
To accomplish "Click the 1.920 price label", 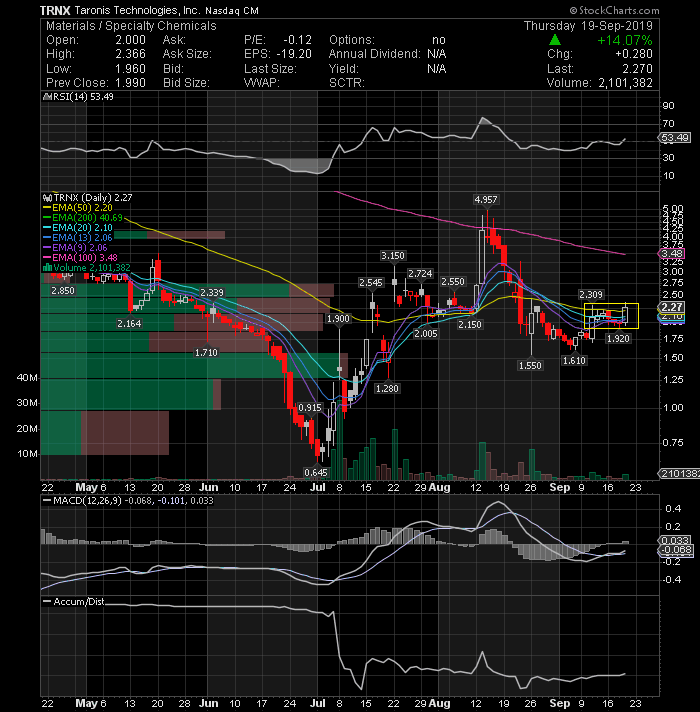I will pyautogui.click(x=618, y=339).
